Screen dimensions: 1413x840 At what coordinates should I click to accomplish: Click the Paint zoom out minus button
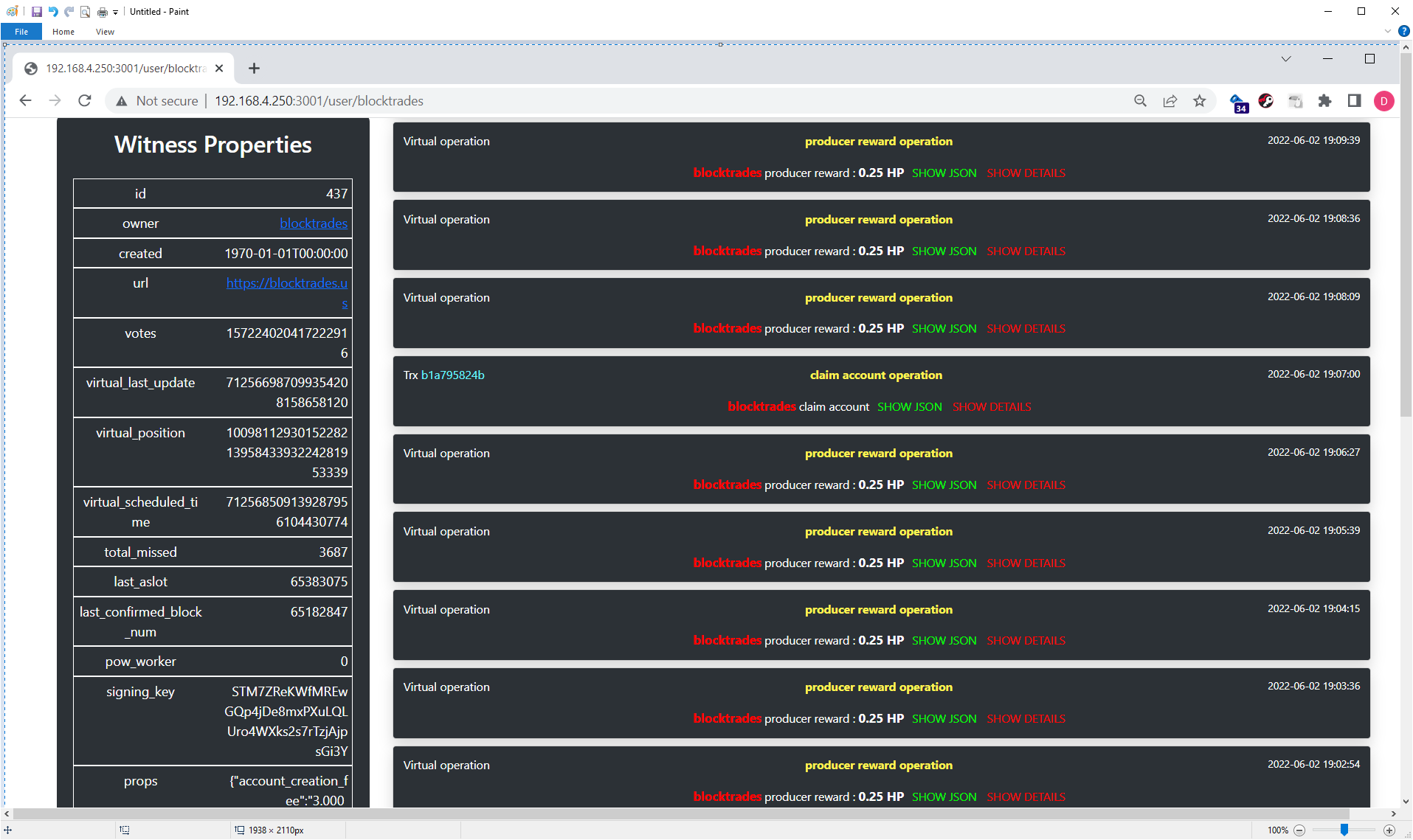coord(1299,830)
